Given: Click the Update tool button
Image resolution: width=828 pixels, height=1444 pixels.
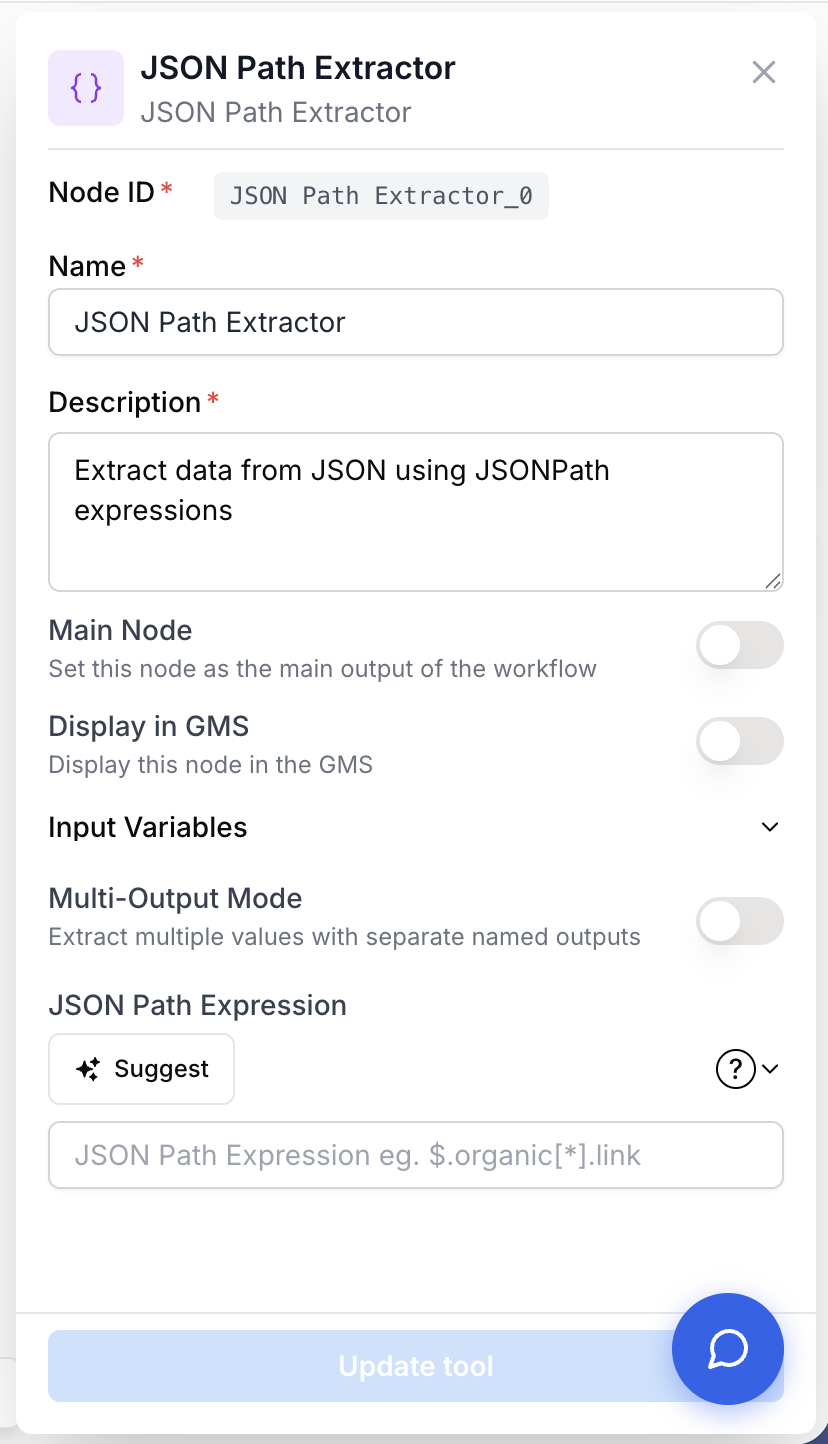Looking at the screenshot, I should (x=416, y=1366).
